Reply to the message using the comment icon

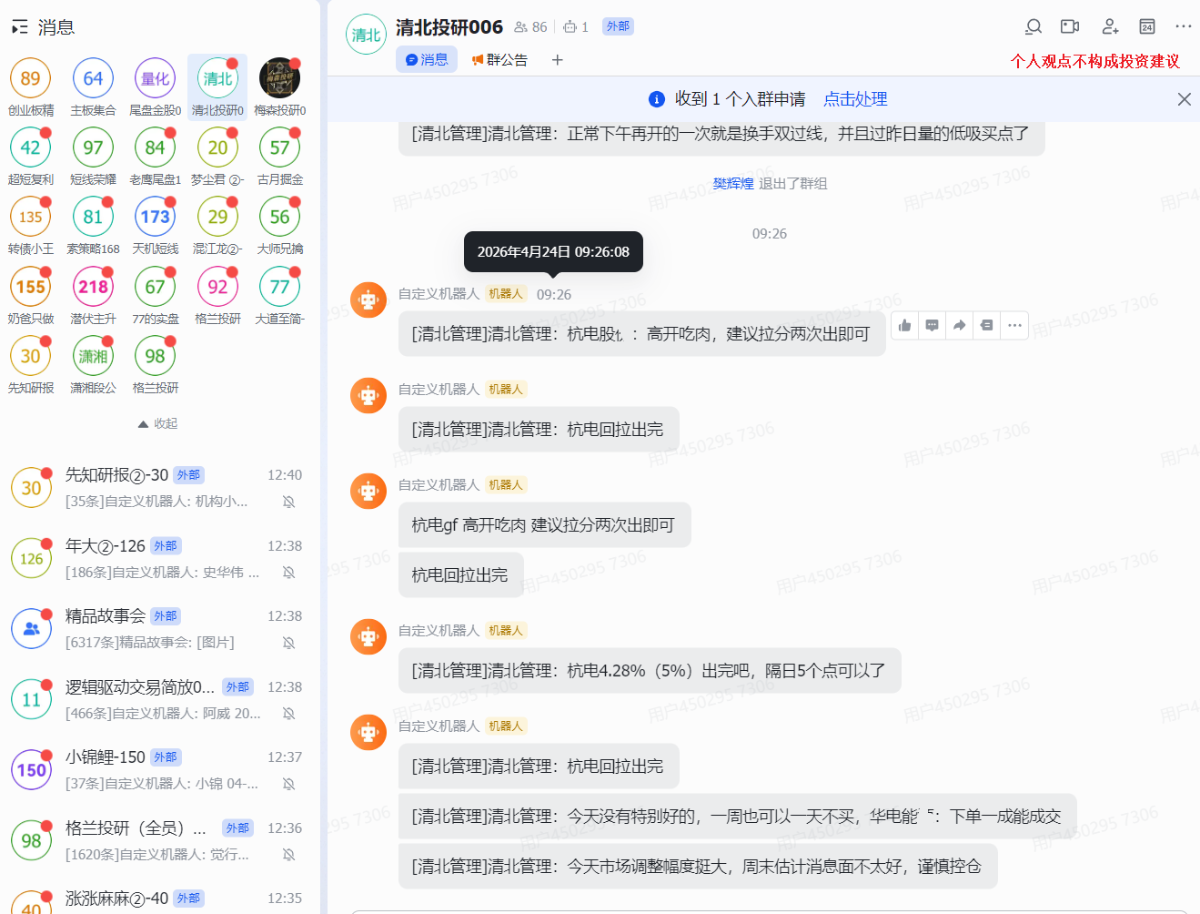932,325
